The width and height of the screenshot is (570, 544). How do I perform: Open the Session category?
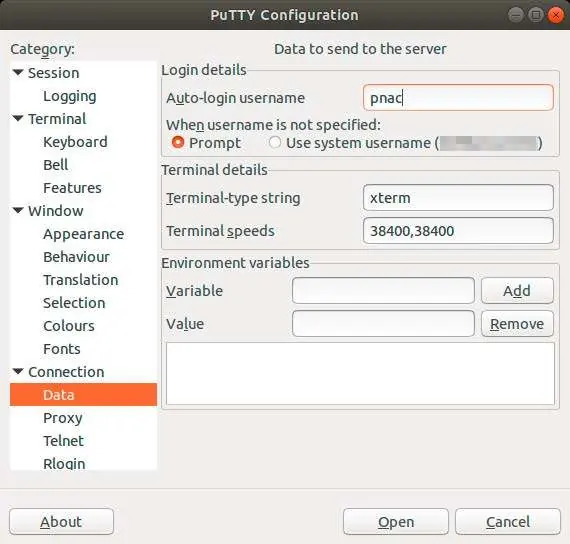[53, 73]
